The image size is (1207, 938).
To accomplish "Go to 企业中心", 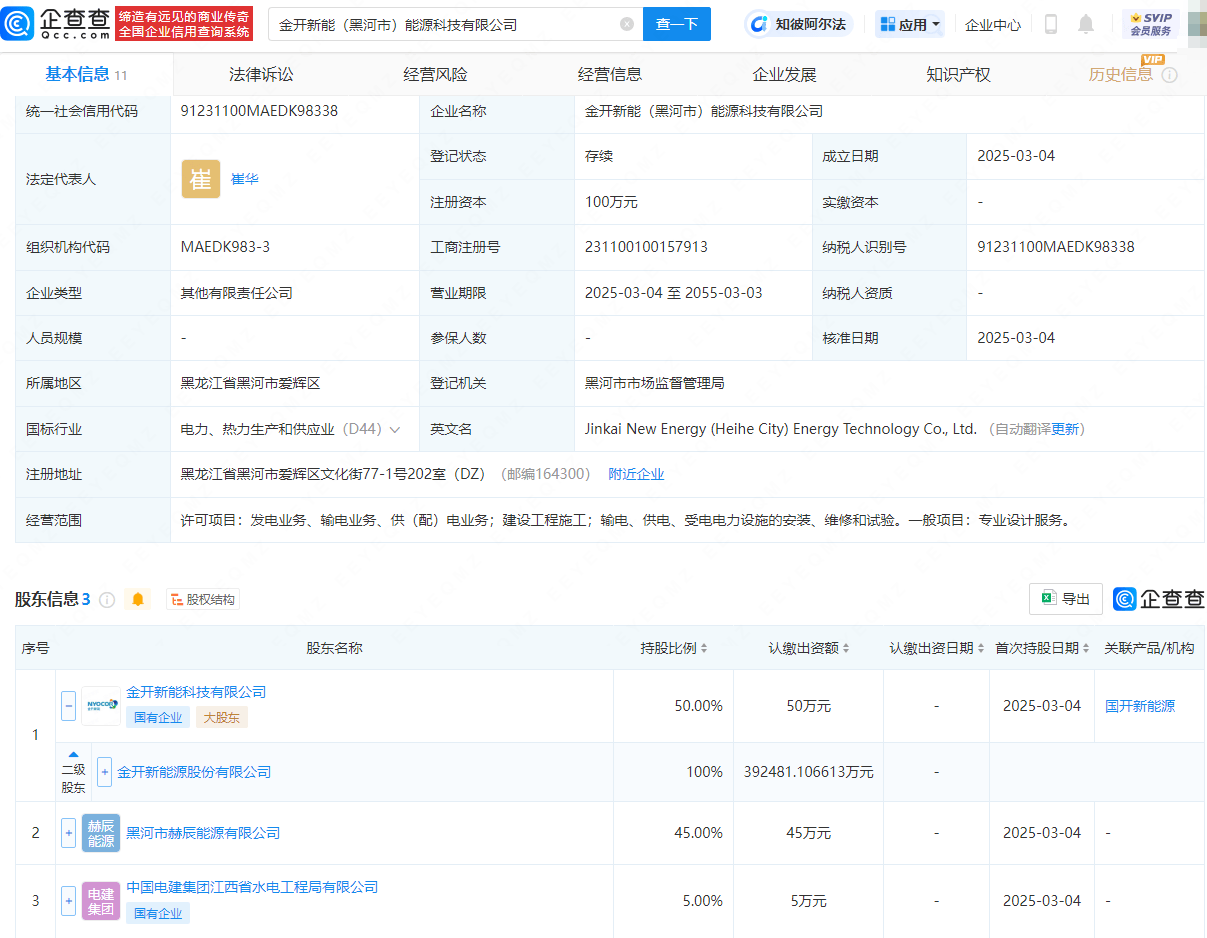I will pyautogui.click(x=993, y=25).
